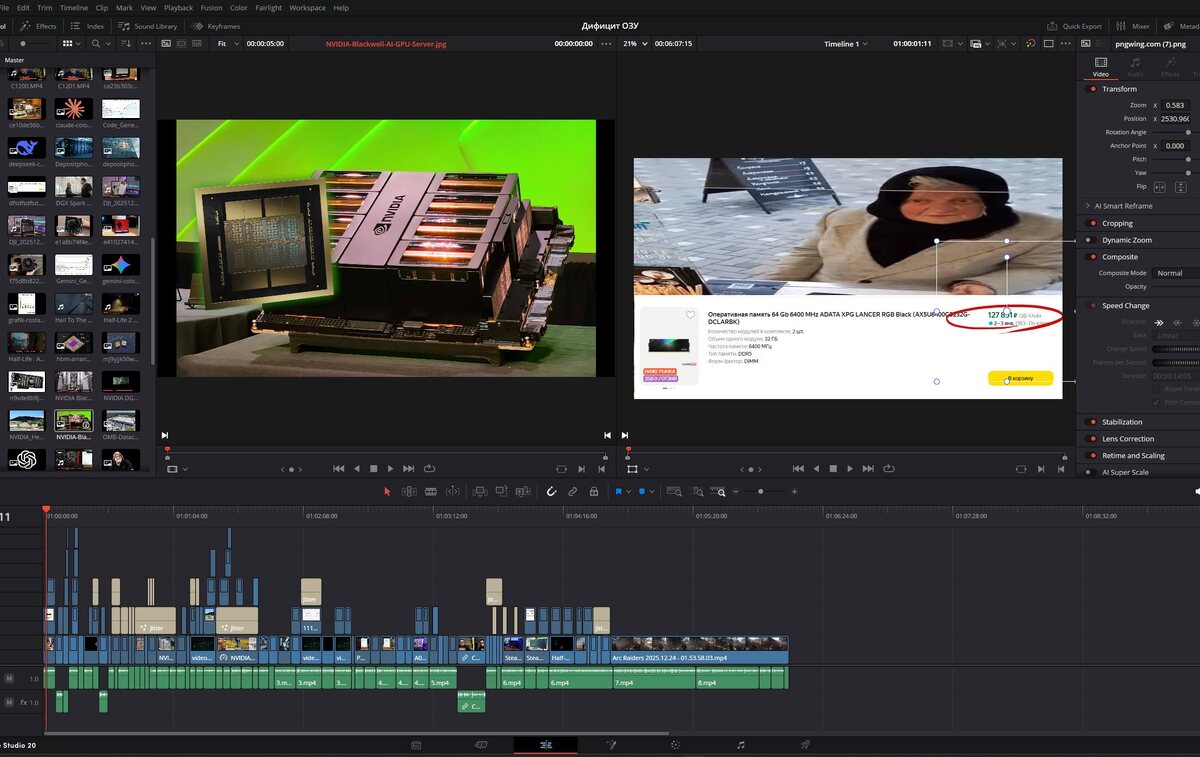Screen dimensions: 1200x757
Task: Toggle timeline snapping magnet icon
Action: tap(550, 491)
